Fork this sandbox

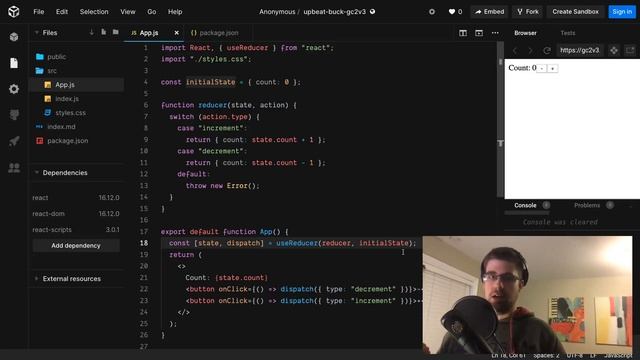point(528,12)
